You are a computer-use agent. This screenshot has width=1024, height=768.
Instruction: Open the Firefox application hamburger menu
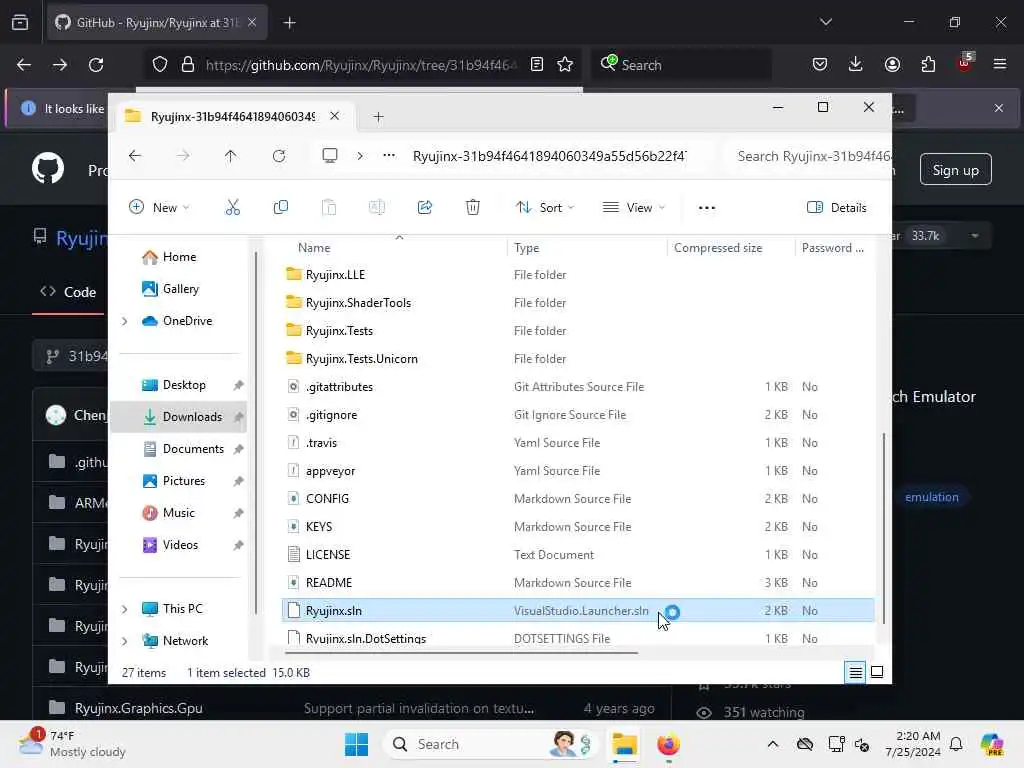coord(1000,64)
